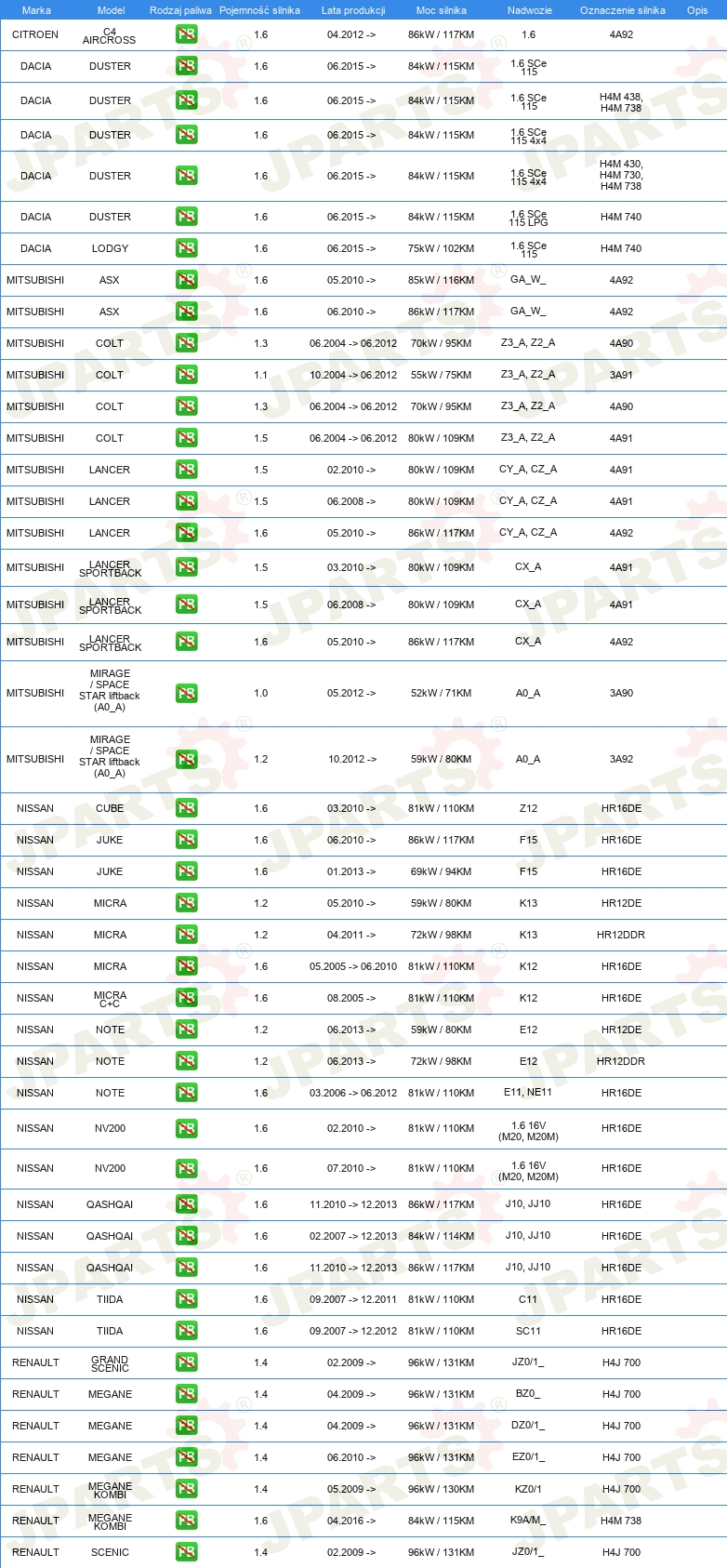Click the petrol icon for Mitsubishi ASX 85kW row
Screen dimensions: 727x1568
click(x=186, y=280)
